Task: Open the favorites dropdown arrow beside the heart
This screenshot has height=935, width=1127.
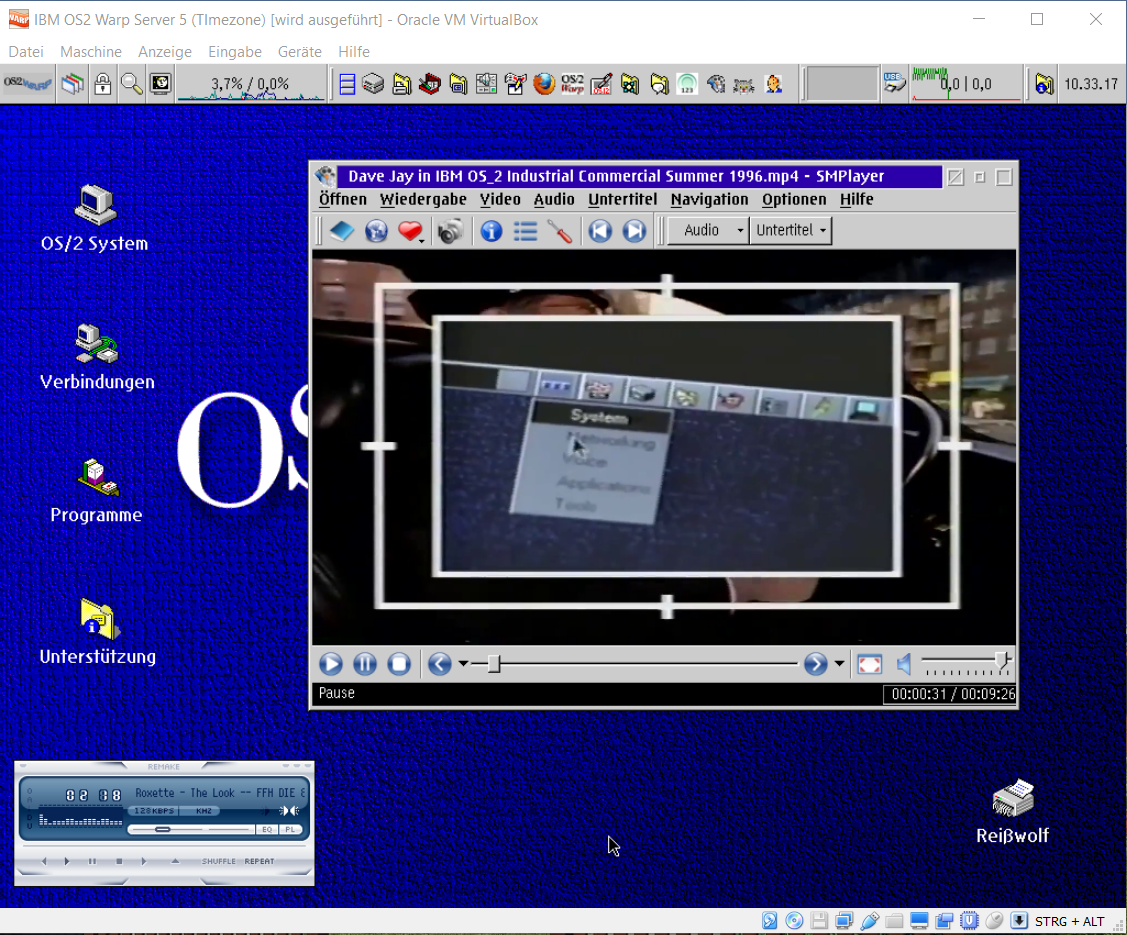Action: click(421, 239)
